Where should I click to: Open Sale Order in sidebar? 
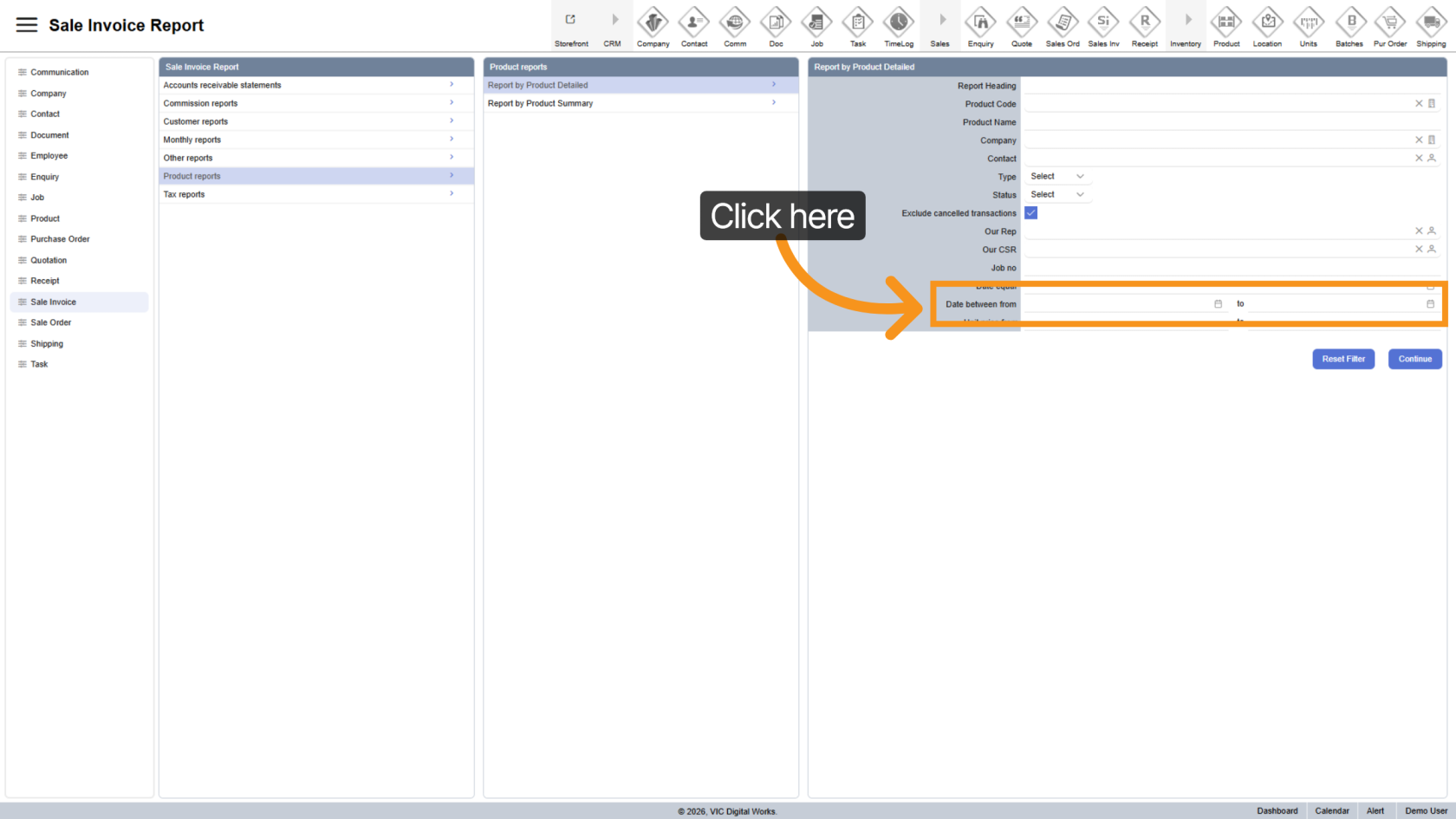click(x=51, y=322)
